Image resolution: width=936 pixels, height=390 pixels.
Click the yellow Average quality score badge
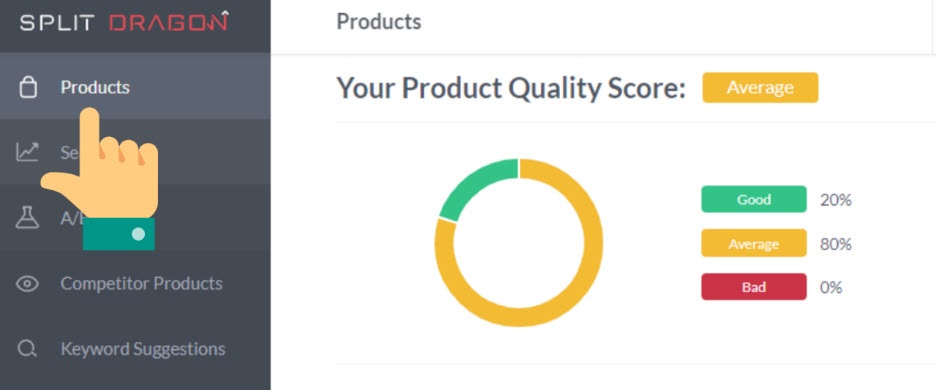[x=760, y=88]
